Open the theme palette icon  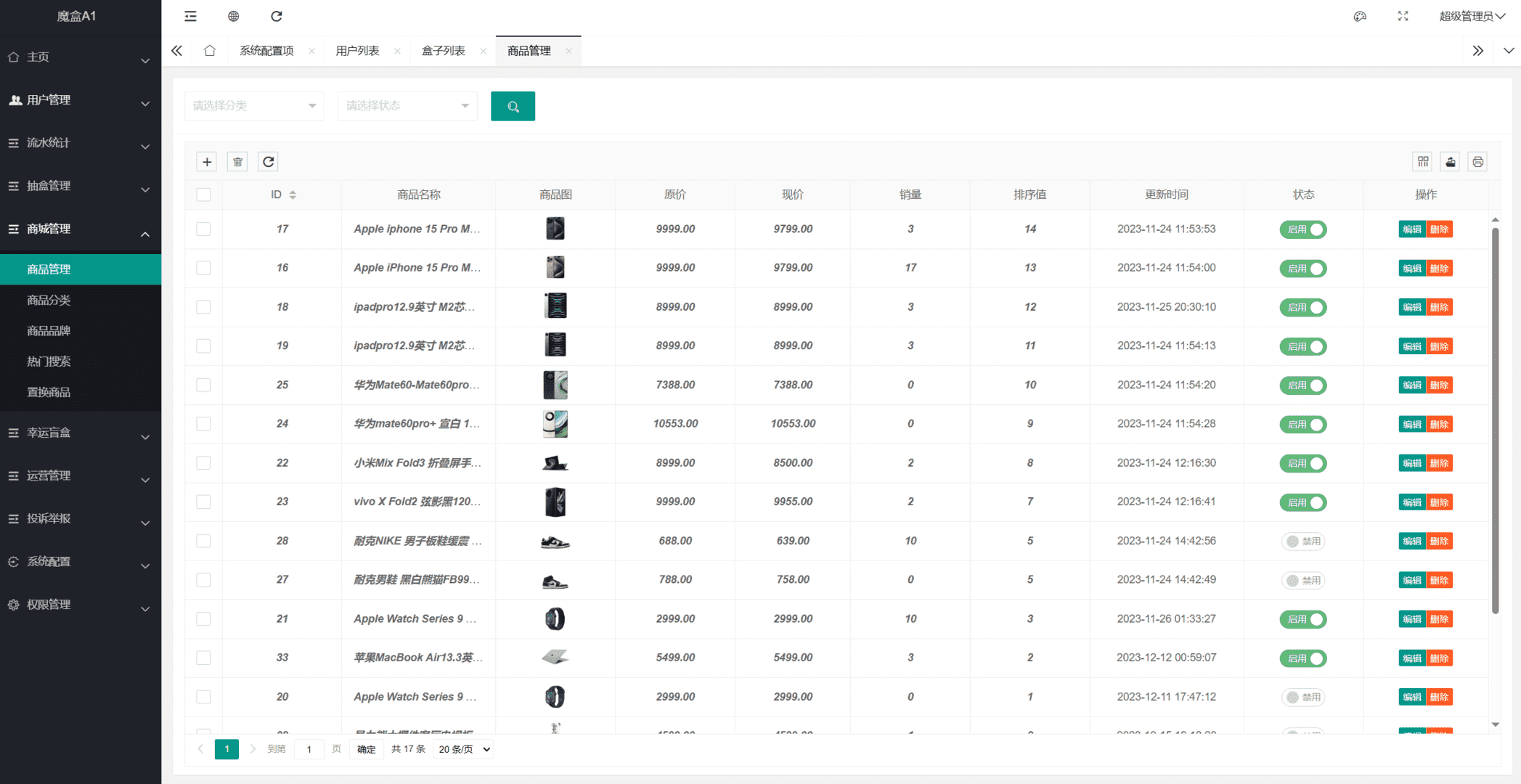pos(1360,16)
